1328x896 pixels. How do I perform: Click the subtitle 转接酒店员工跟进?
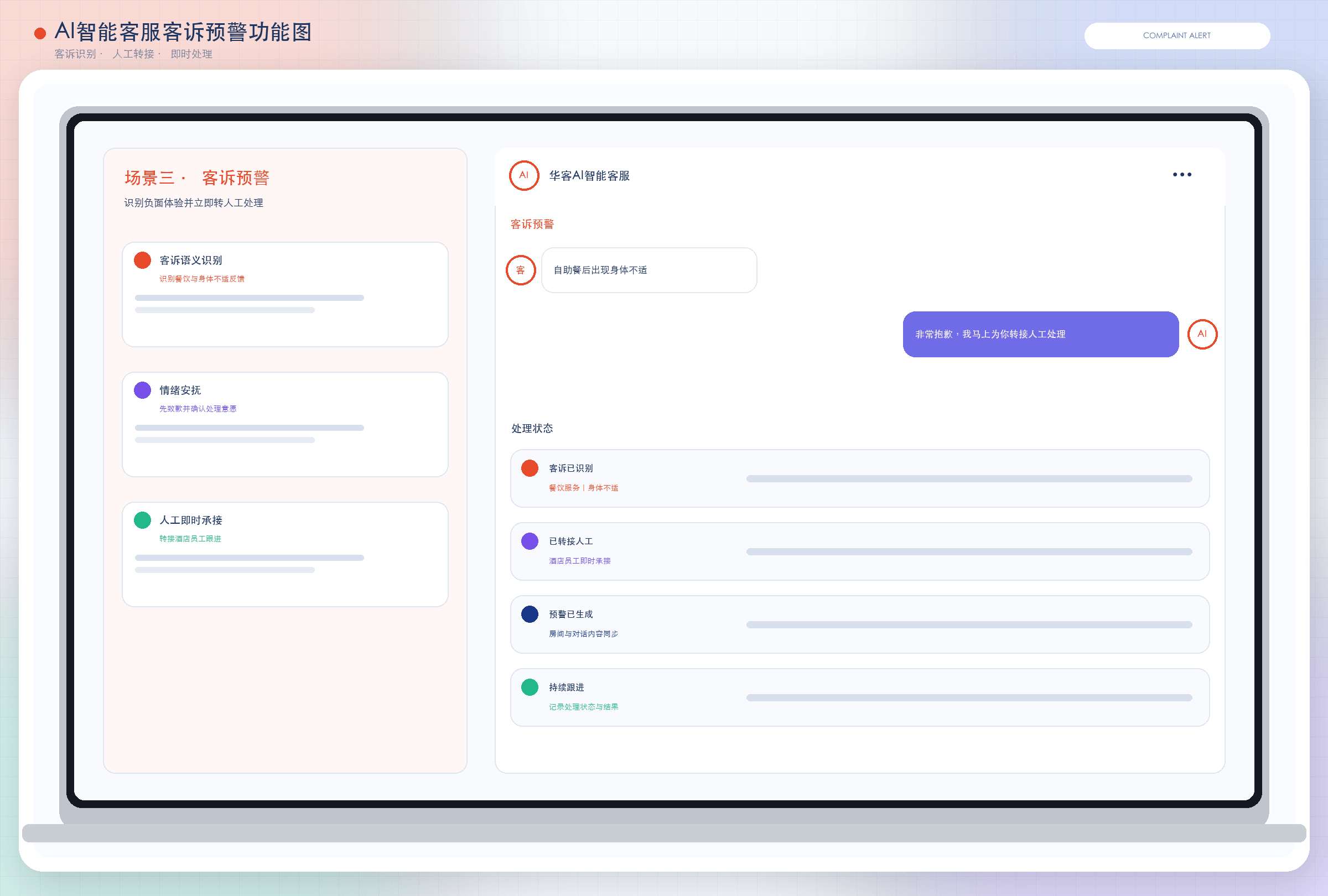190,539
